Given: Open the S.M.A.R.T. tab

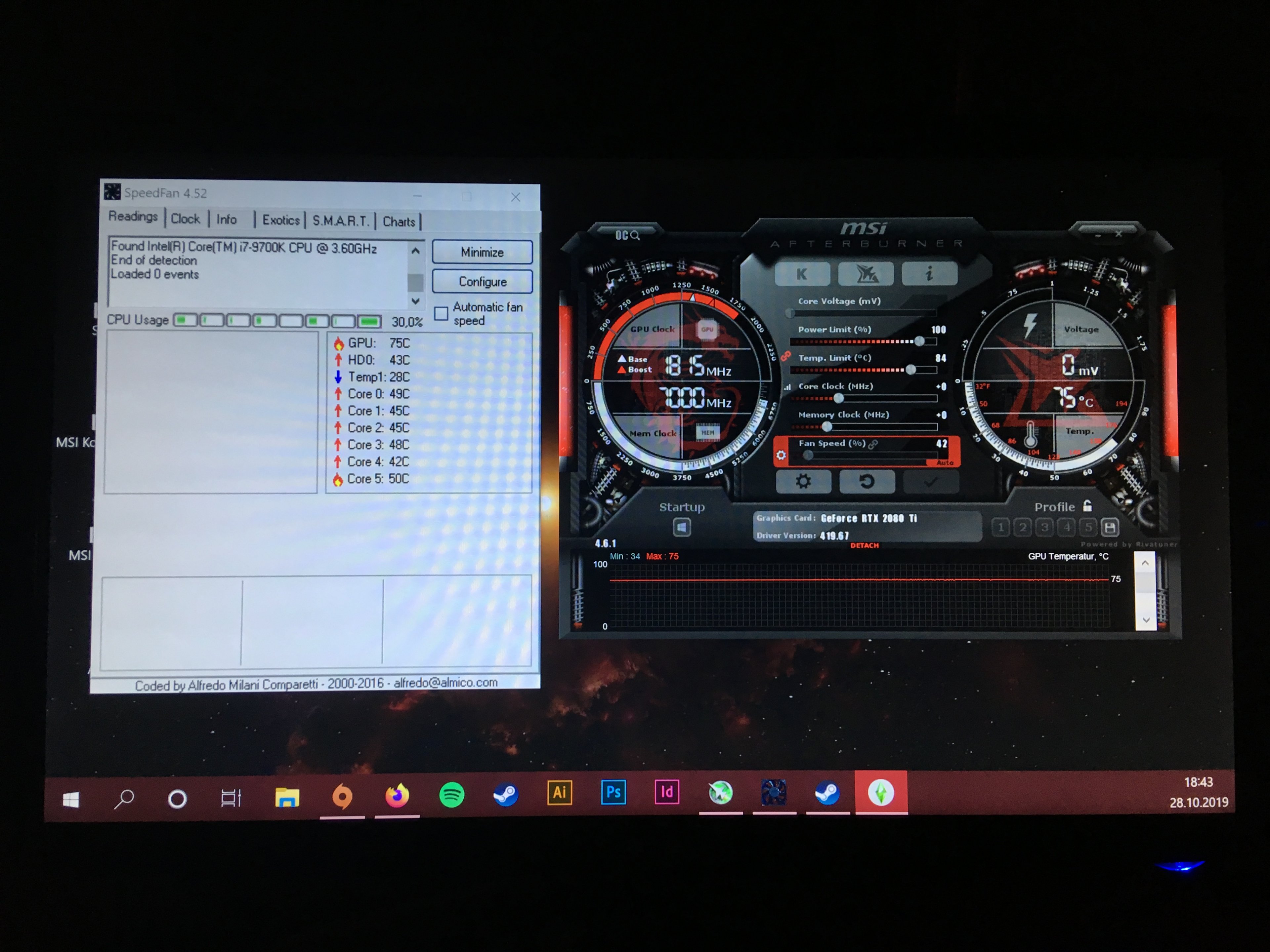Looking at the screenshot, I should (340, 221).
